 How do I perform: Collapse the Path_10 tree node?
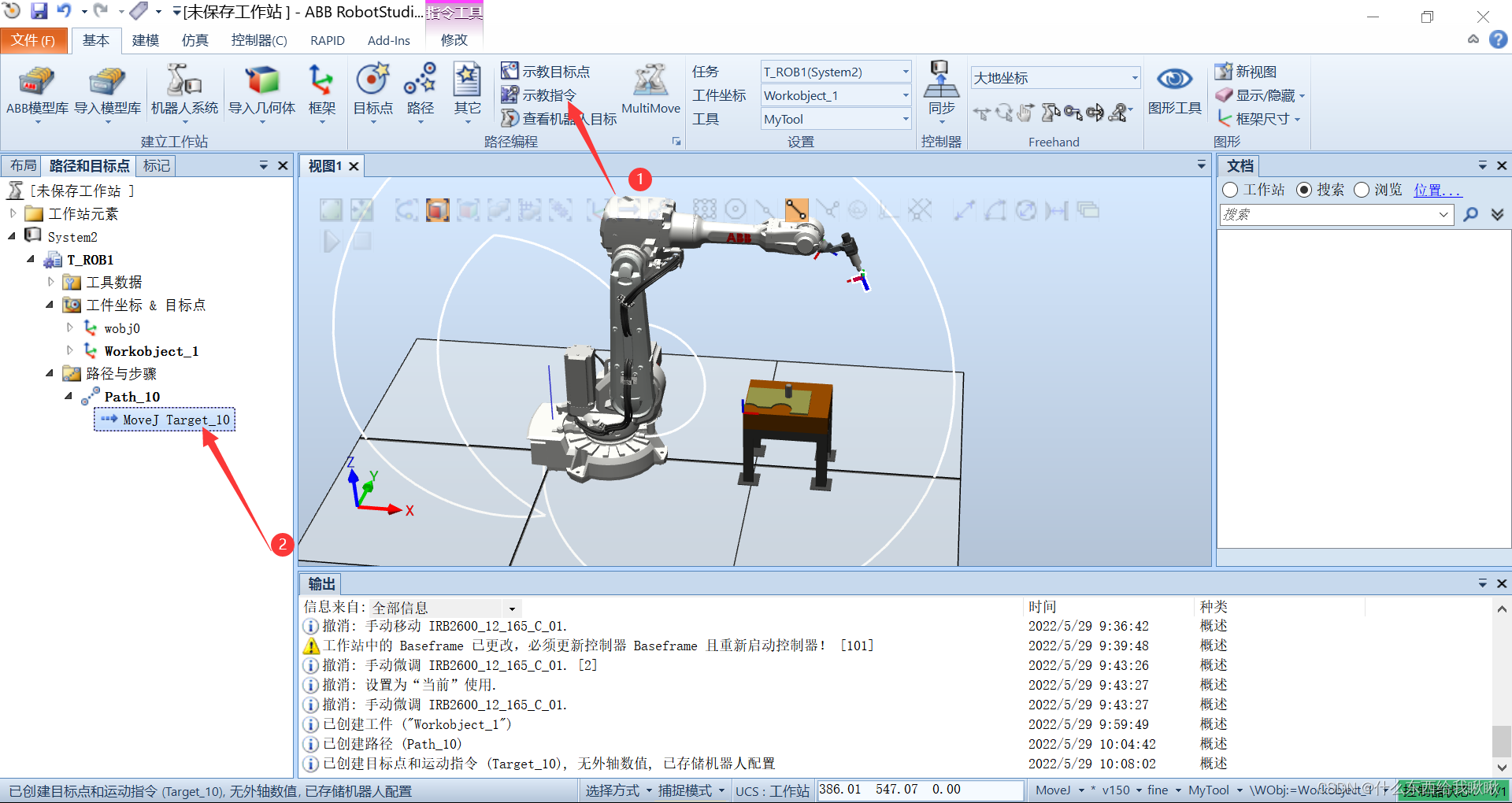[x=69, y=396]
